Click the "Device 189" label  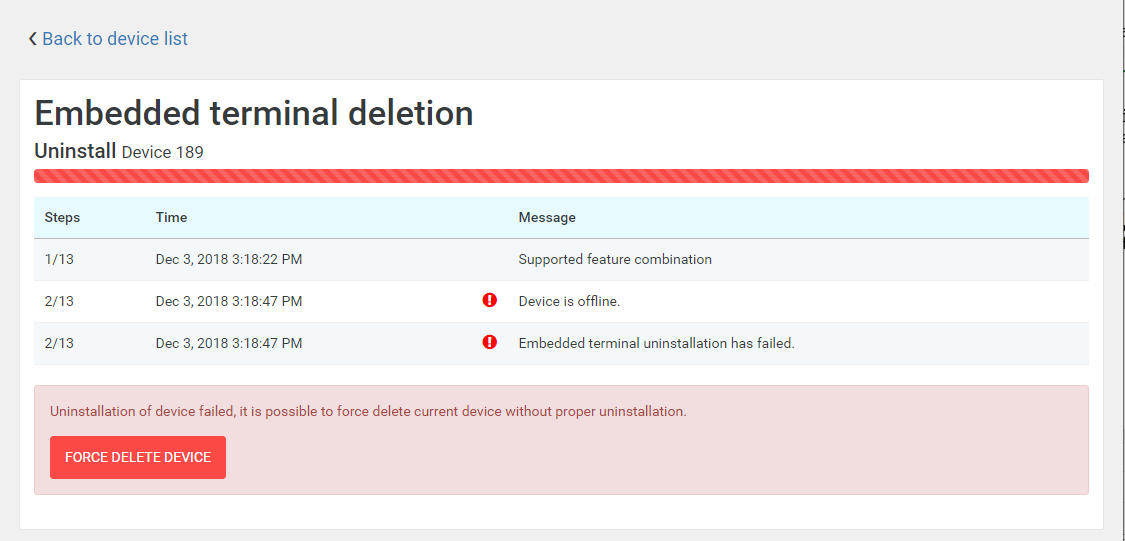162,152
